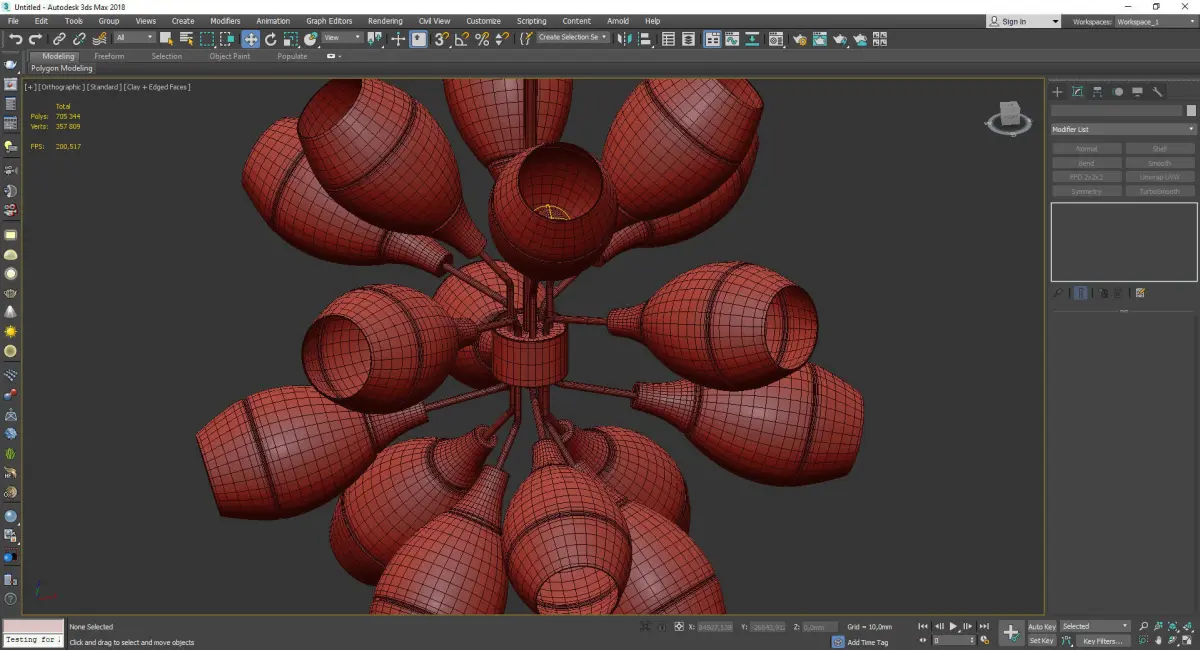Switch to the Hierarchy panel icon

coord(1098,92)
